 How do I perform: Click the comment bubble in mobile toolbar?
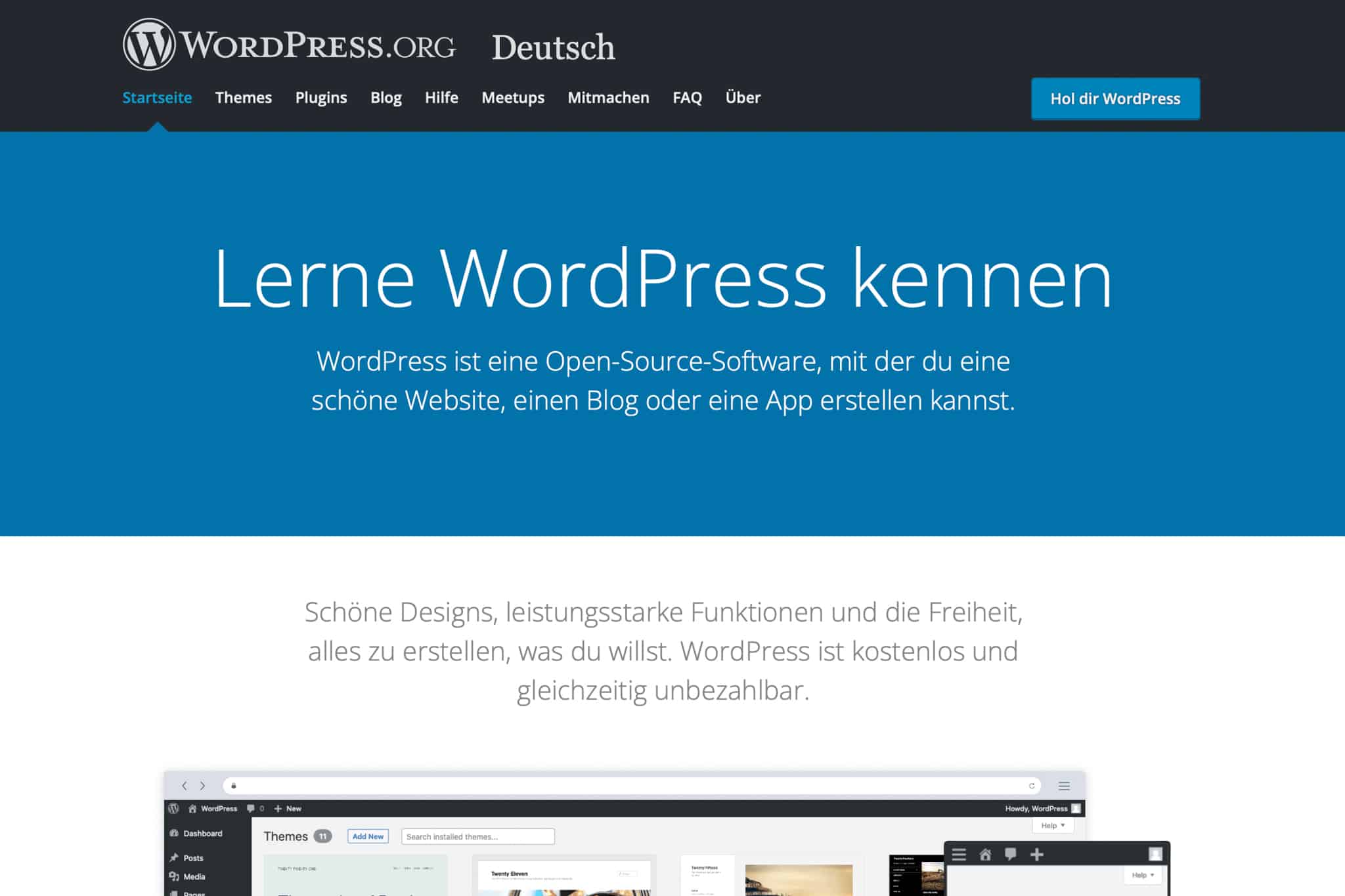coord(1011,854)
